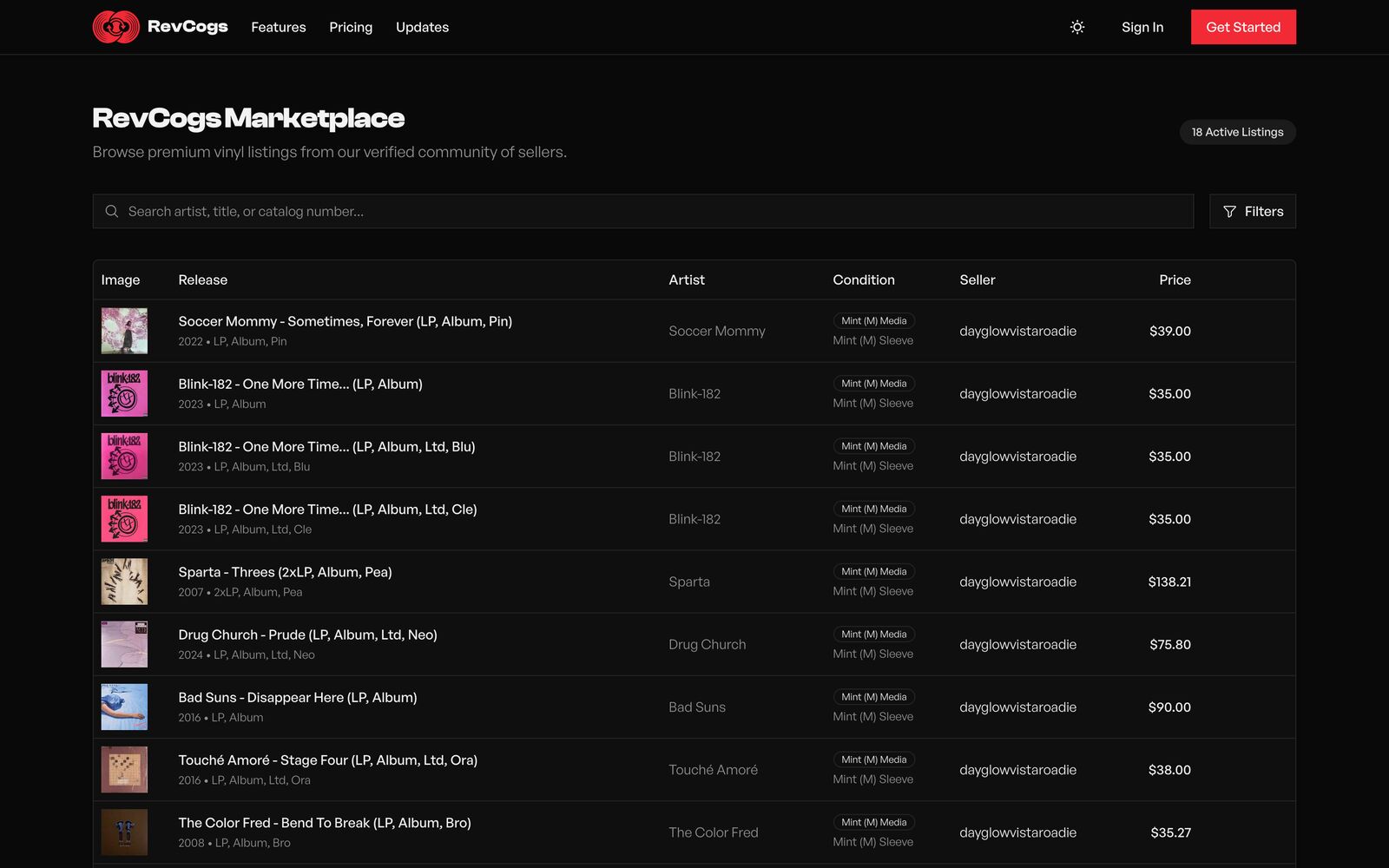Click the $90.00 price
1389x868 pixels.
pyautogui.click(x=1169, y=707)
